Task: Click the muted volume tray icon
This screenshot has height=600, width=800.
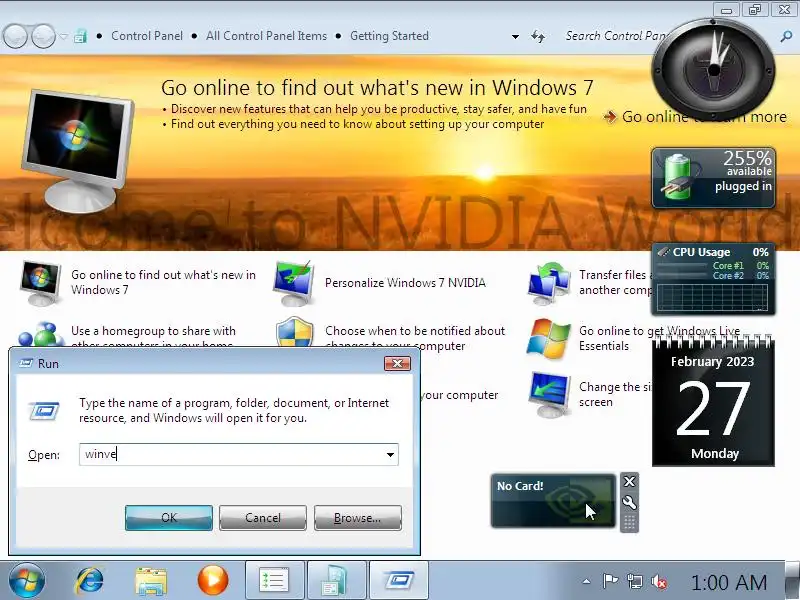Action: [x=659, y=581]
